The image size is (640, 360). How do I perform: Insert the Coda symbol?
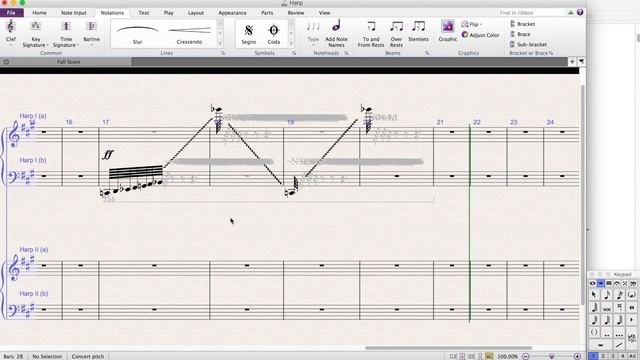pos(274,33)
